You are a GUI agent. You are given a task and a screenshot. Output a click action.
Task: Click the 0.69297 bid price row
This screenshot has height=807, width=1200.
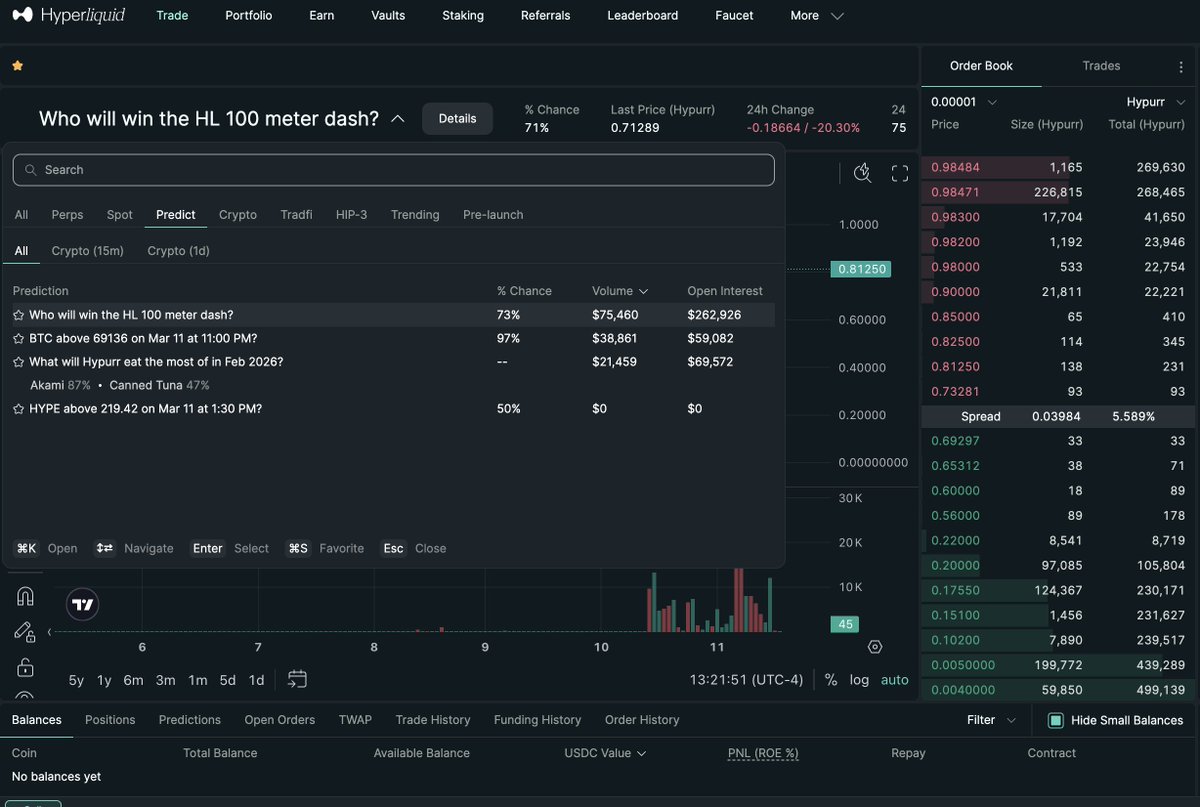point(1058,440)
